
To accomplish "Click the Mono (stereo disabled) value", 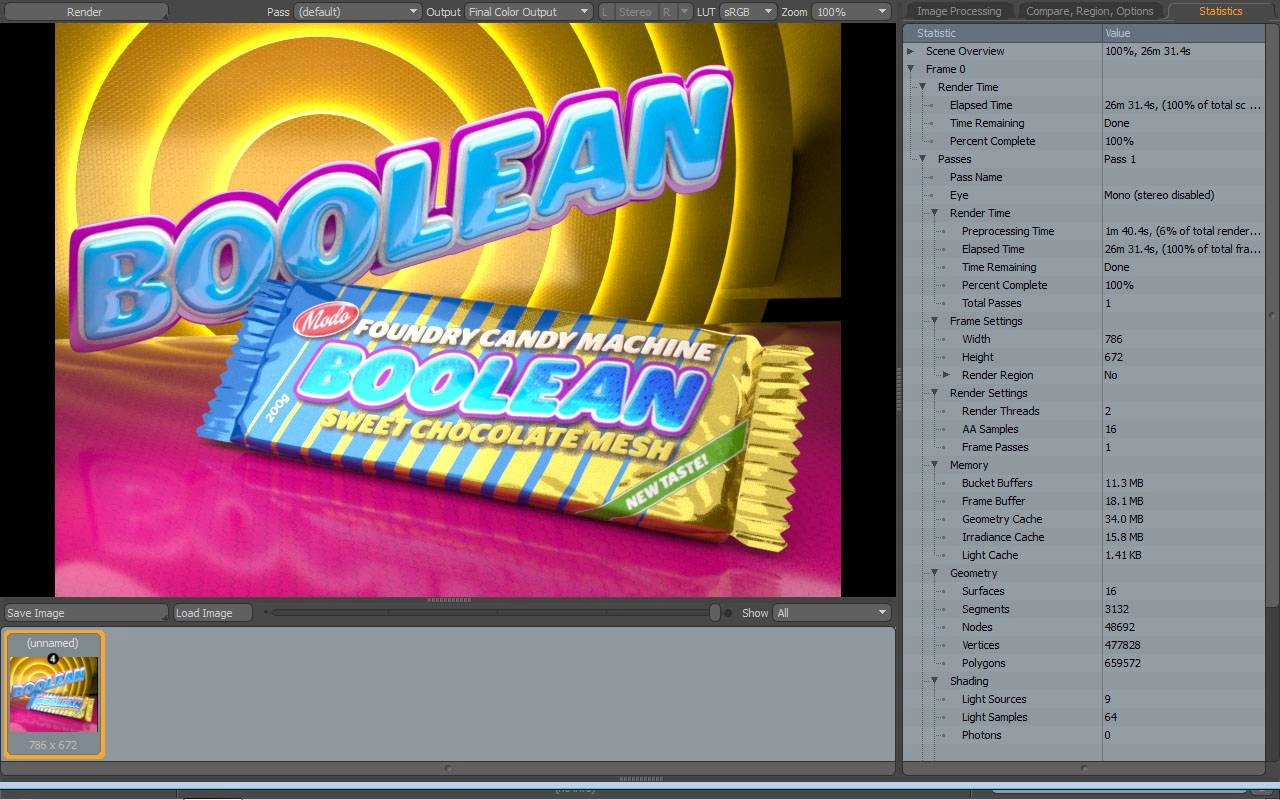I will 1159,195.
